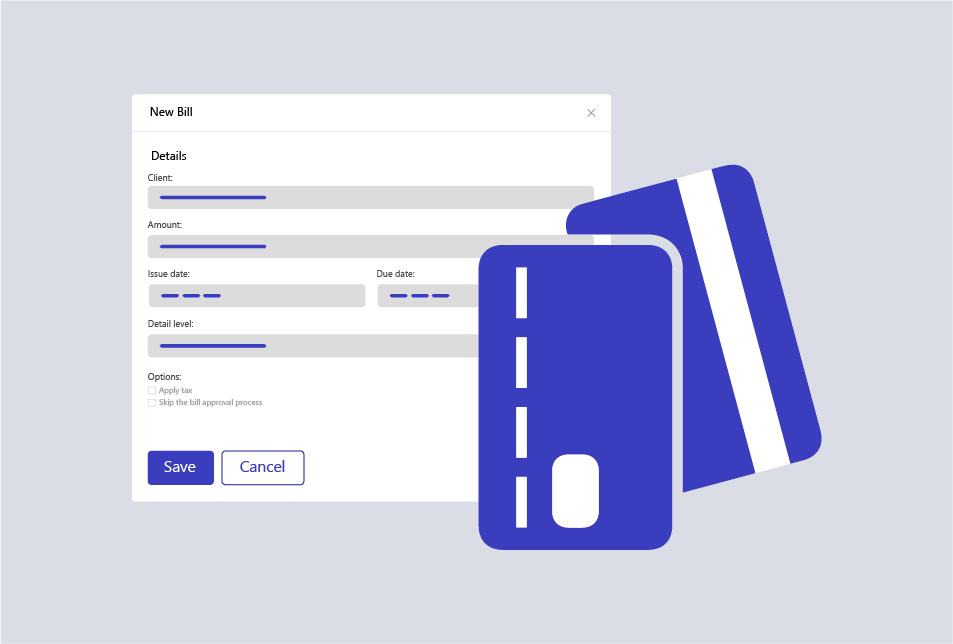Enable the Apply tax checkbox
The width and height of the screenshot is (953, 644).
click(152, 391)
